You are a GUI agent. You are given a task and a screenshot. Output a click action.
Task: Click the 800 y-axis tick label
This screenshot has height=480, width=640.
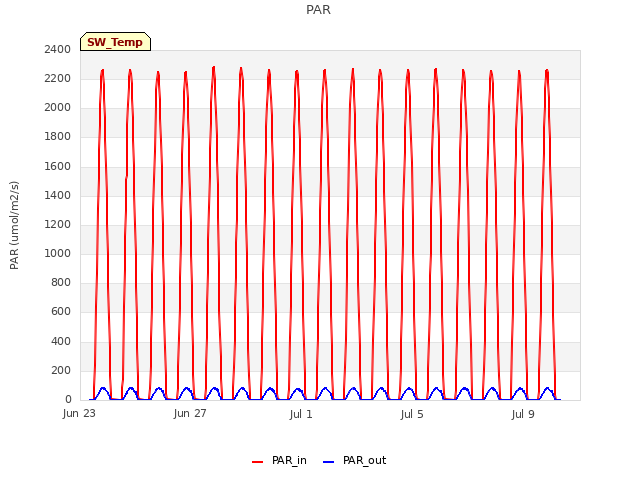coord(61,282)
